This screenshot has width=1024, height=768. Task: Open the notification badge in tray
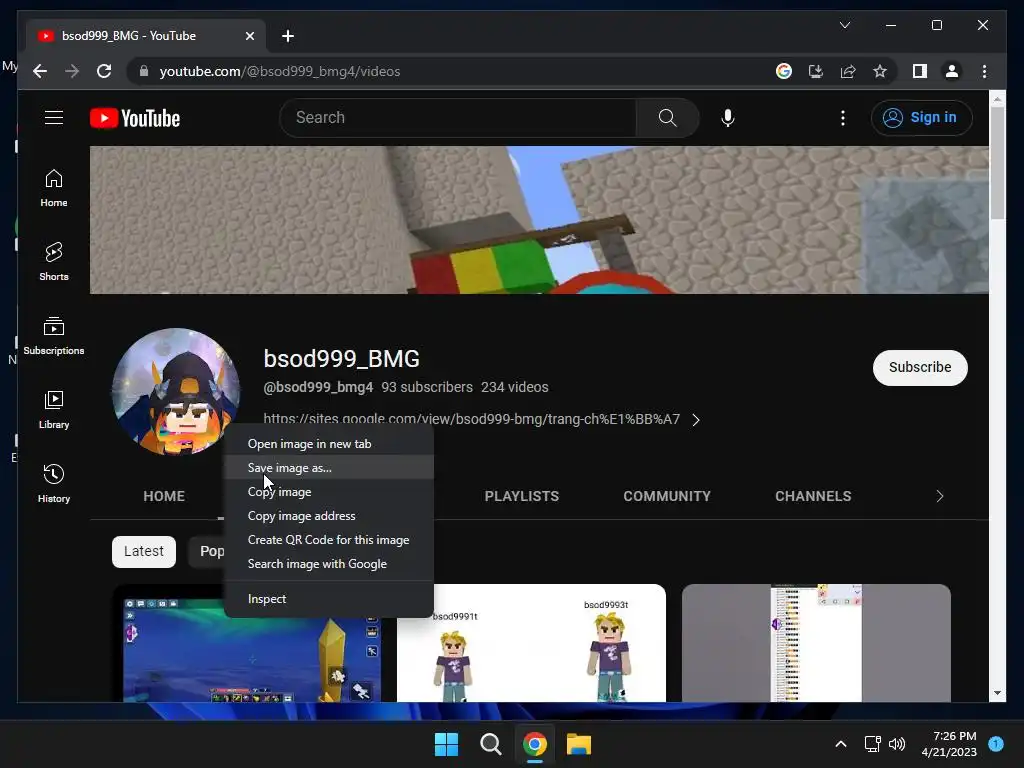(x=996, y=744)
